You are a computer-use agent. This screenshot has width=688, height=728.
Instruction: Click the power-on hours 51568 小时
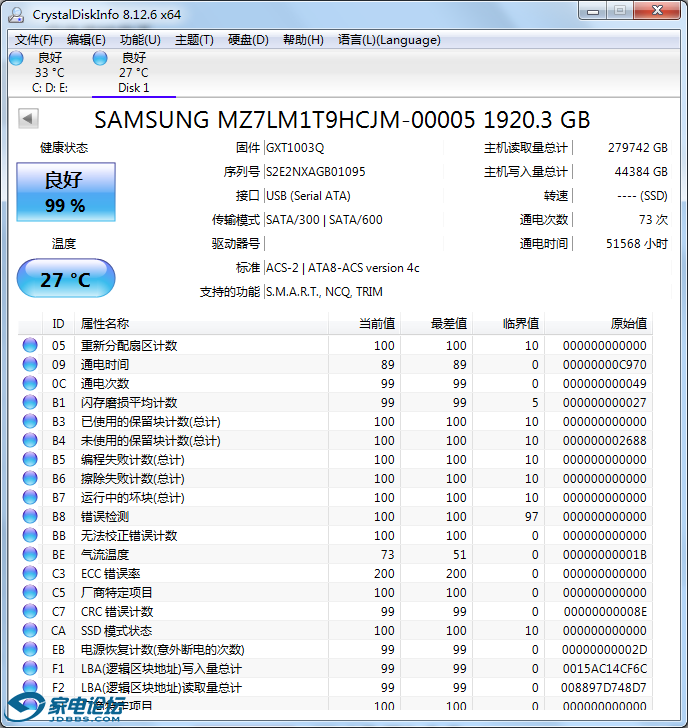(637, 244)
